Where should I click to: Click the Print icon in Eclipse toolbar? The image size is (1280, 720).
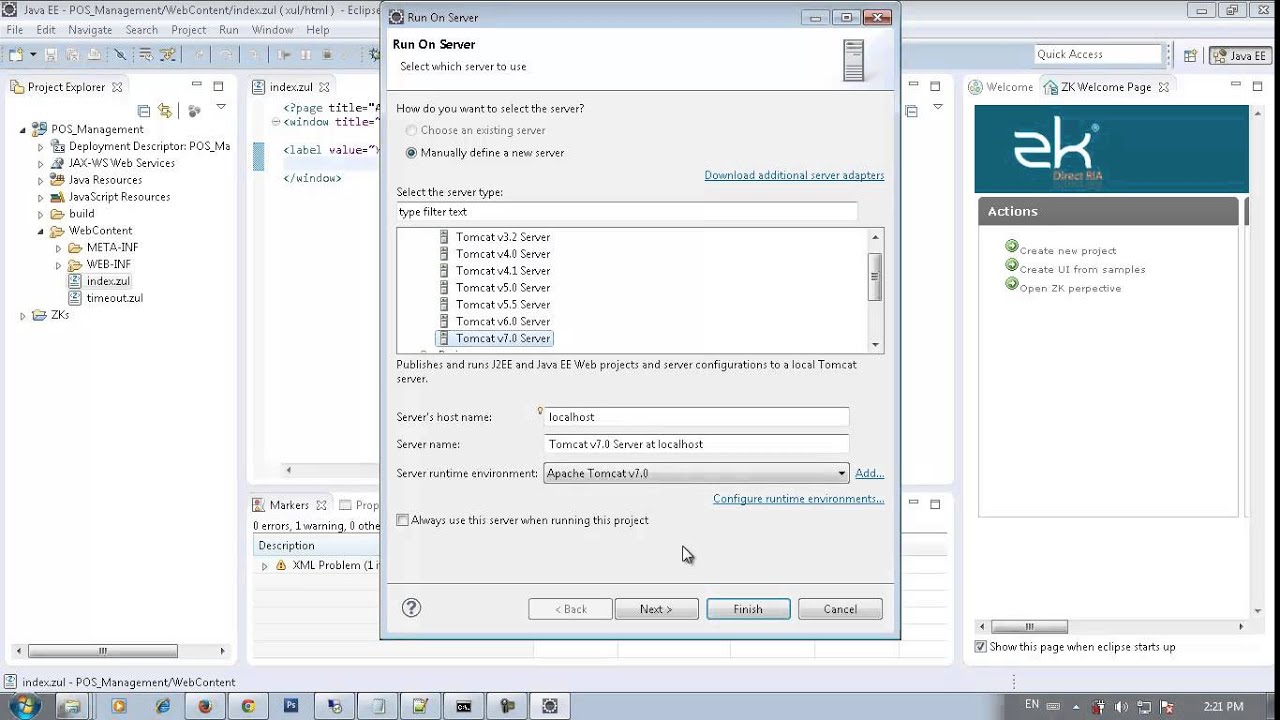94,54
